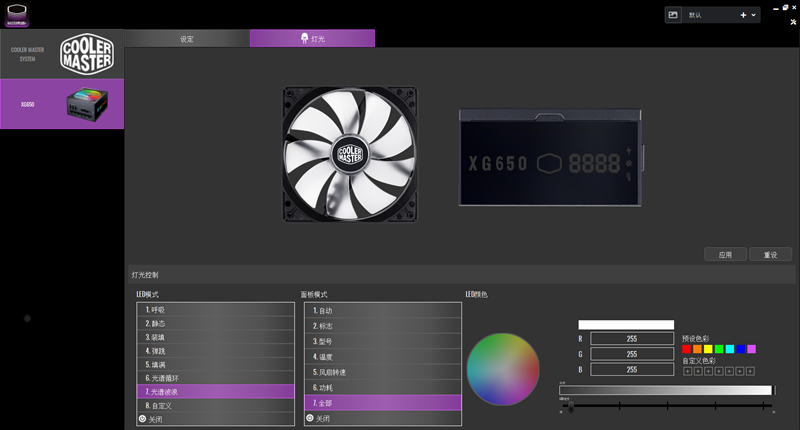
Task: Turn off LED mode with 关闭
Action: coord(215,419)
